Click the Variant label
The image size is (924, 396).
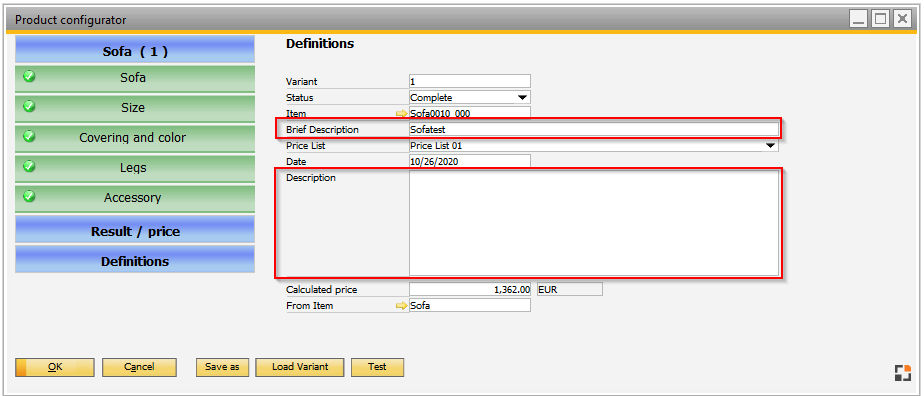pos(302,81)
